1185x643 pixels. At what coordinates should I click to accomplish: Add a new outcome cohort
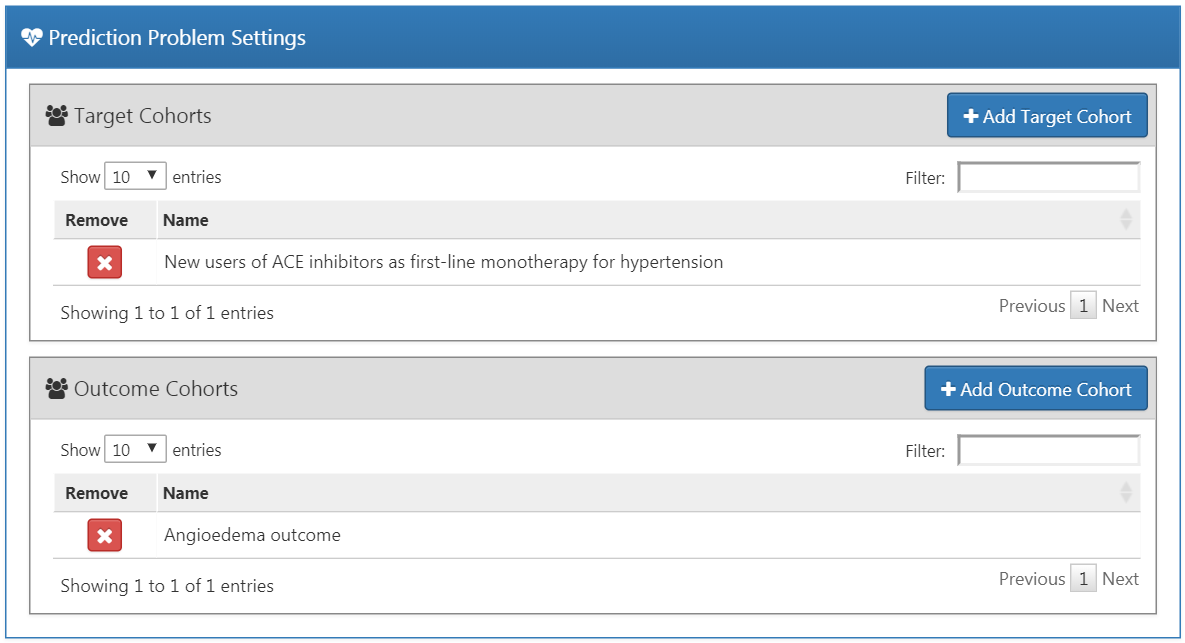(1035, 388)
